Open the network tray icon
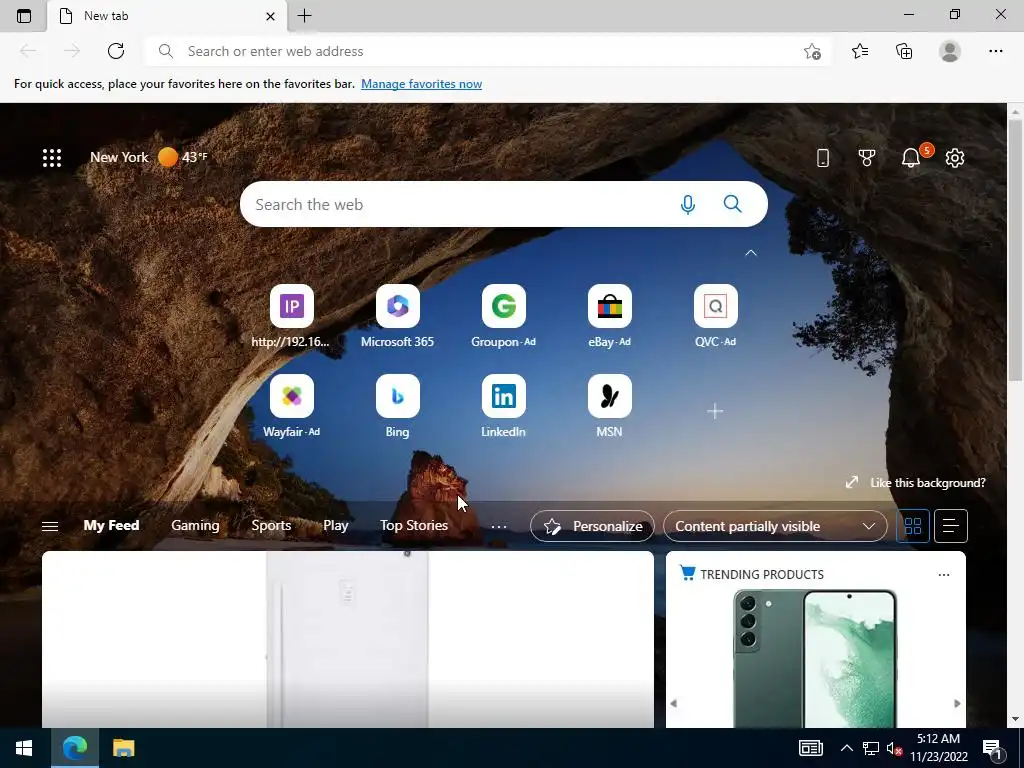 point(871,748)
